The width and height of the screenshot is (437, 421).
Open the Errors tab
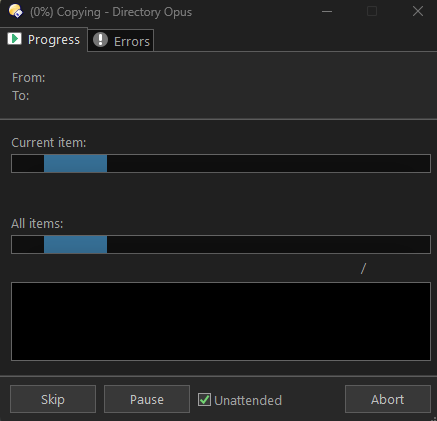click(121, 40)
